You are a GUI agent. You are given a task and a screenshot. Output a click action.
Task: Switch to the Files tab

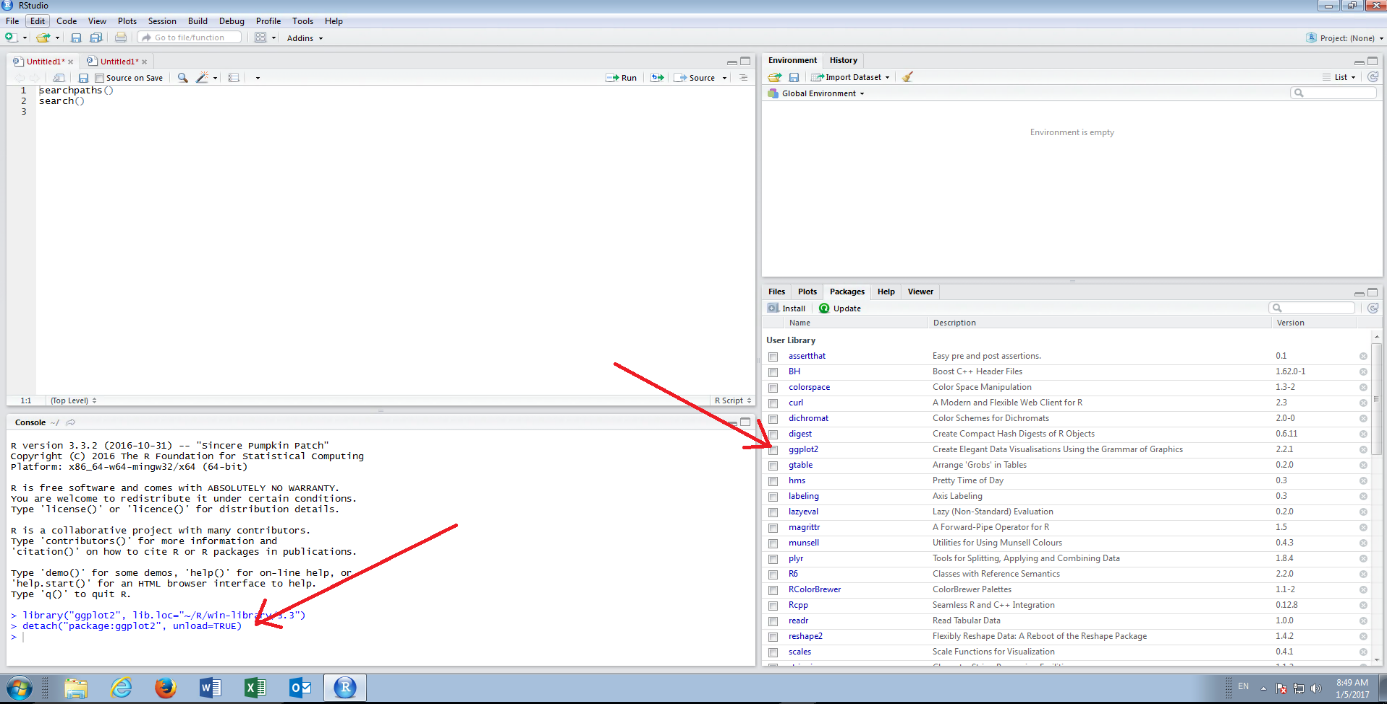(x=777, y=292)
